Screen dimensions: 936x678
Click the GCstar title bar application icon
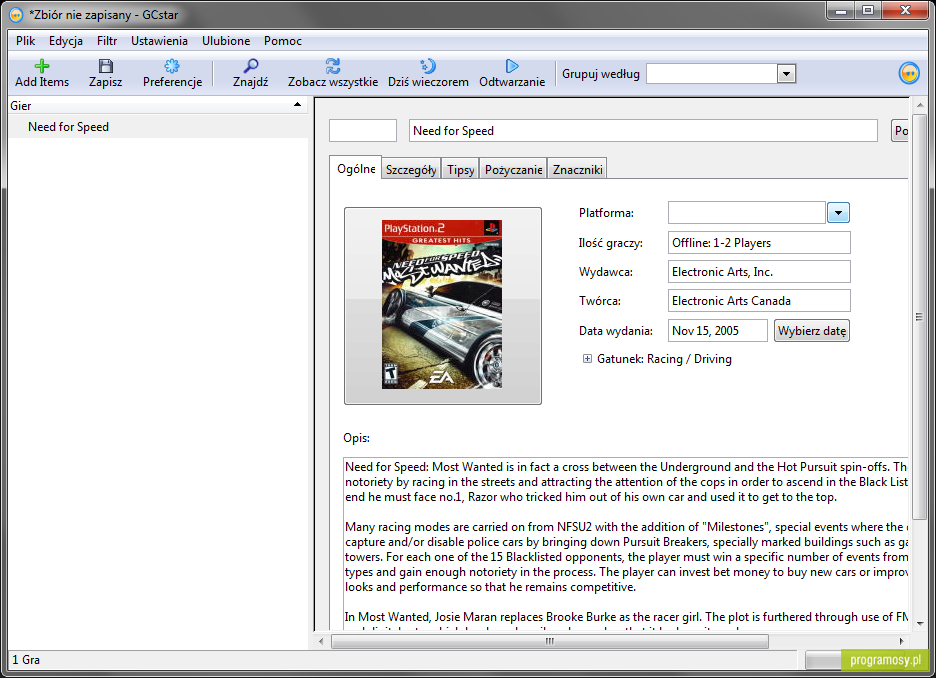click(17, 15)
